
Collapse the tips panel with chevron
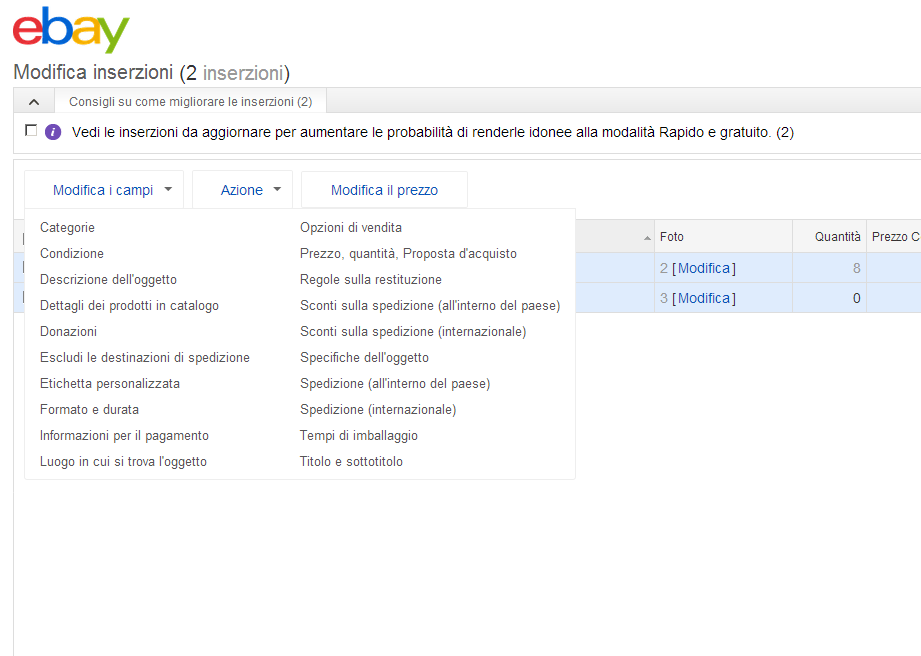(33, 101)
